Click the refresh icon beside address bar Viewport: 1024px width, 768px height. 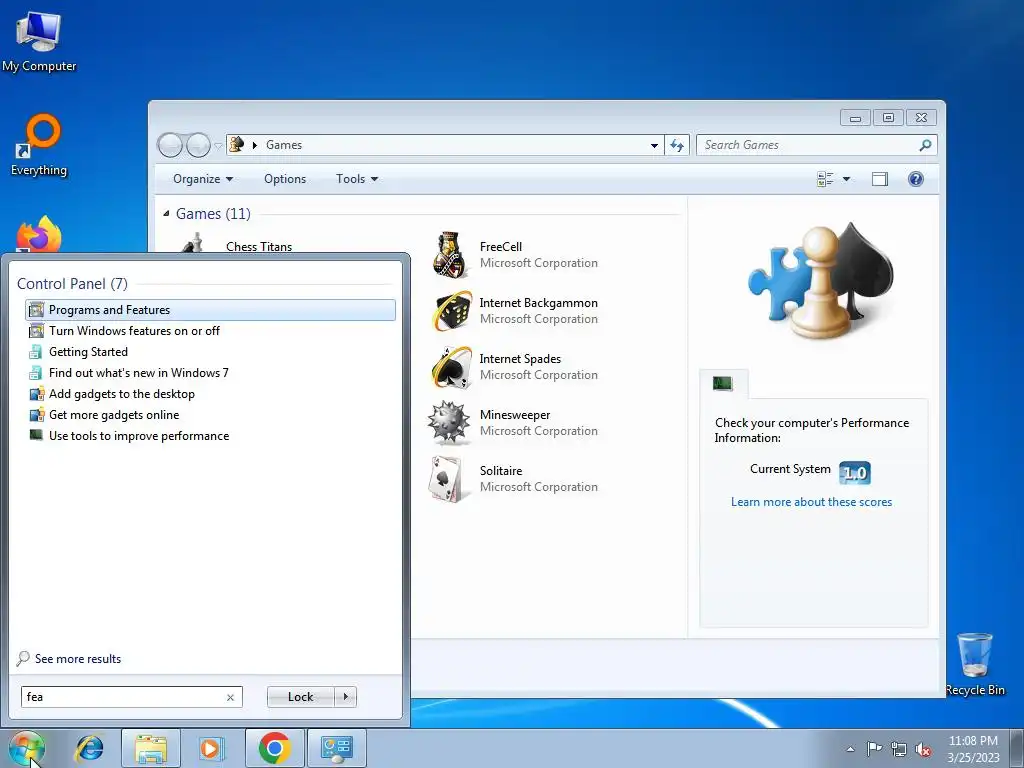coord(677,145)
